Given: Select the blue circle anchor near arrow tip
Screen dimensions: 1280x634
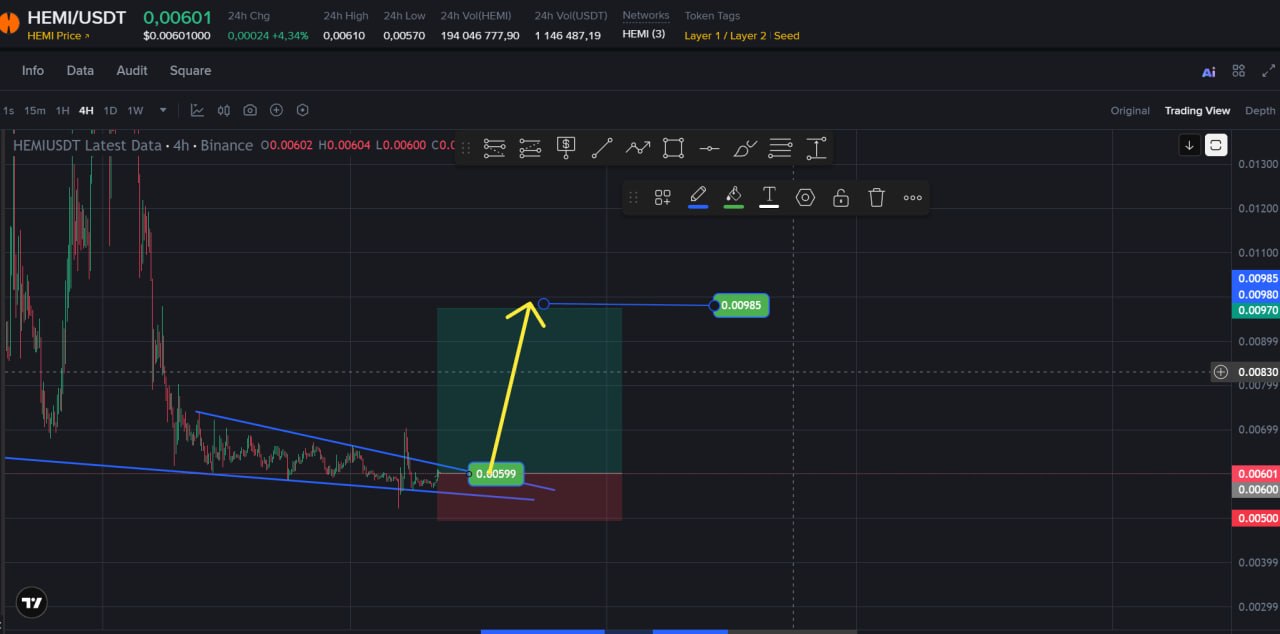Looking at the screenshot, I should (x=544, y=304).
